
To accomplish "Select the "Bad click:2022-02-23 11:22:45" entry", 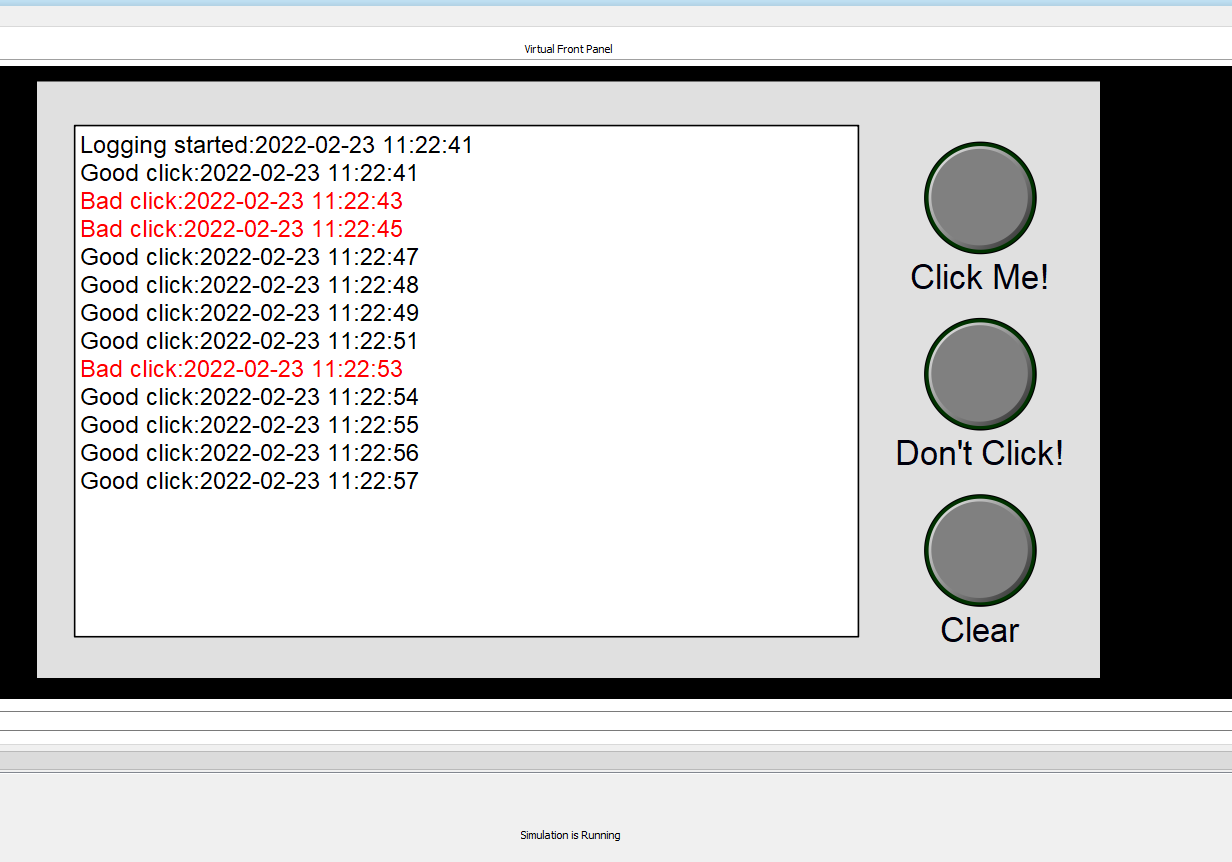I will coord(241,229).
